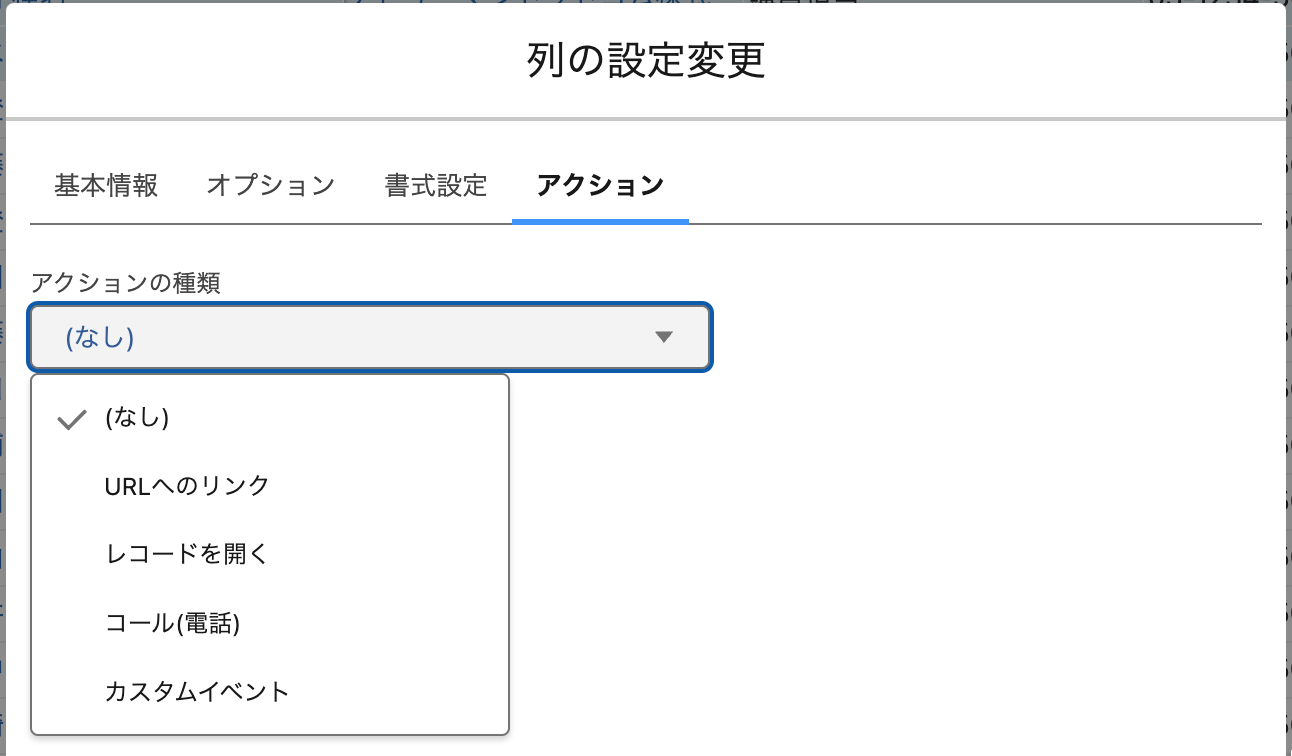Click the blue underline below the アクション tab

pyautogui.click(x=600, y=221)
